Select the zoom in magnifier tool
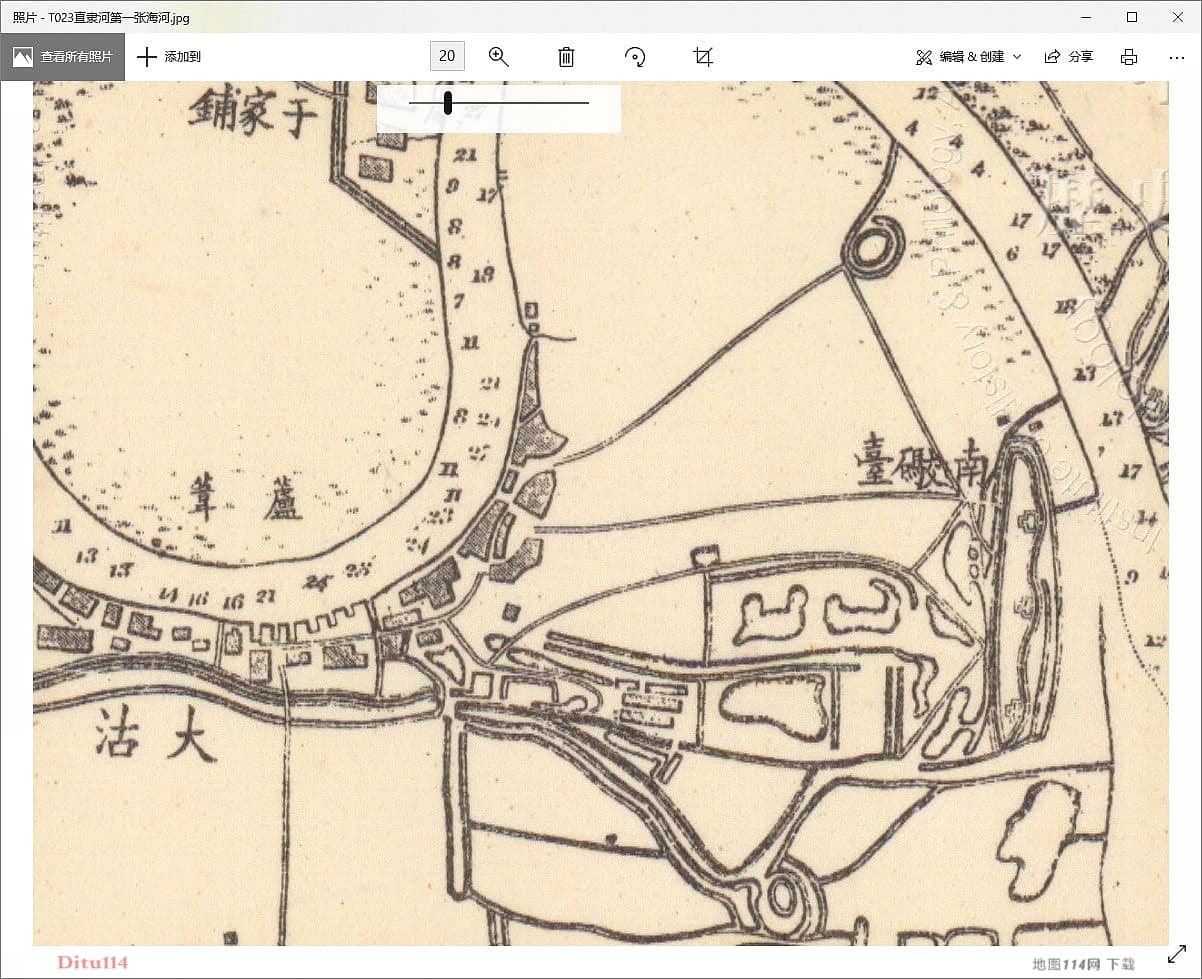The width and height of the screenshot is (1202, 979). point(499,57)
